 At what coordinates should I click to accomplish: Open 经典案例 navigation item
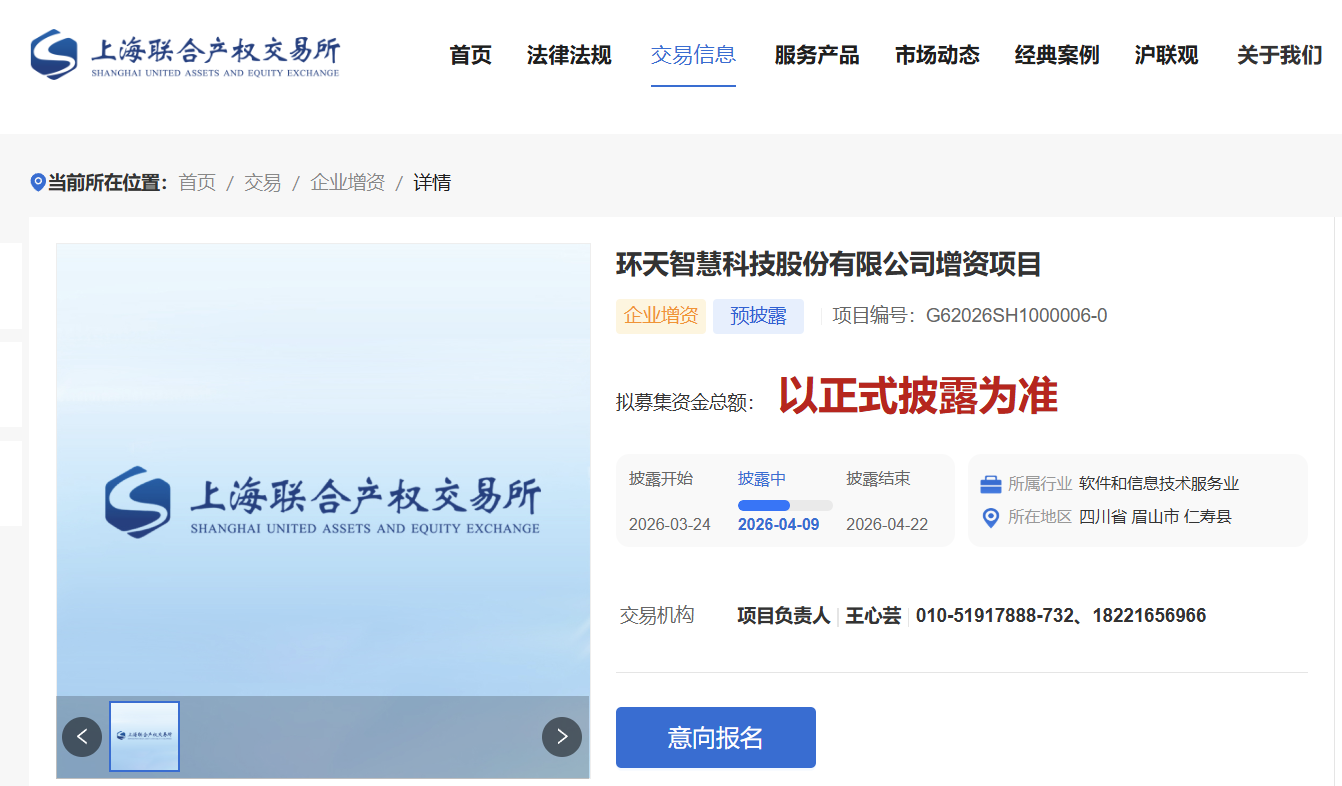[x=1057, y=55]
